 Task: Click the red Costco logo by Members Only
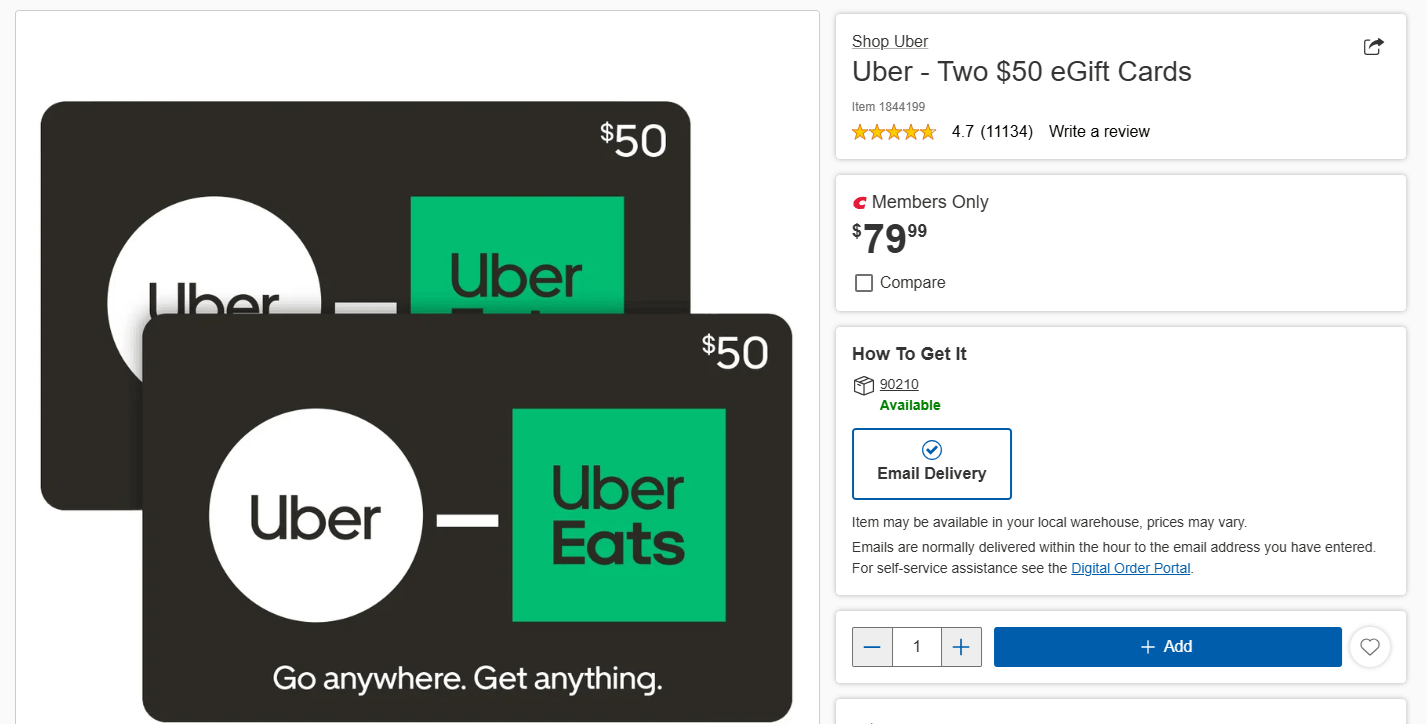tap(859, 203)
